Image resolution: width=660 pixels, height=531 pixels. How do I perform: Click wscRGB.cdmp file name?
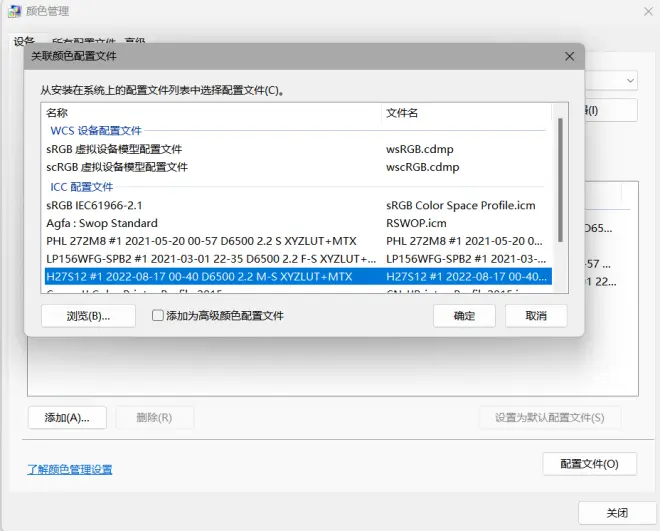[423, 167]
